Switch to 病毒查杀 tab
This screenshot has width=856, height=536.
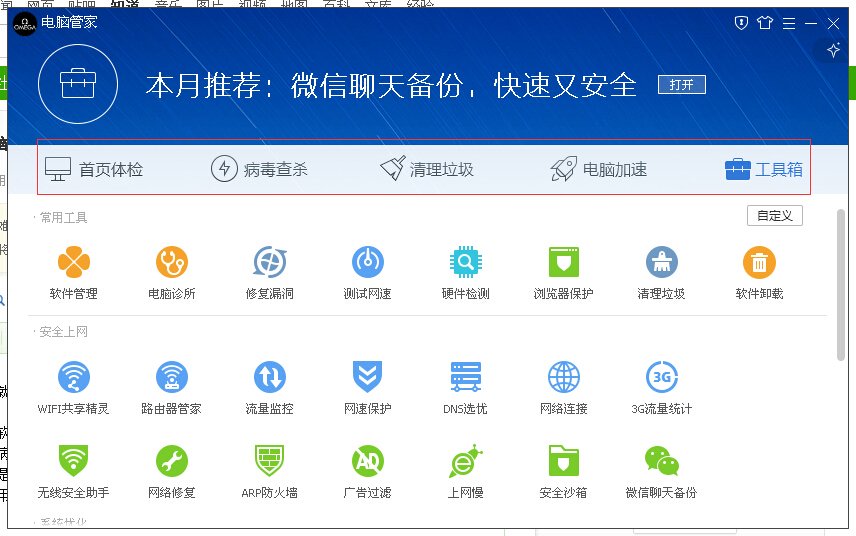click(259, 169)
